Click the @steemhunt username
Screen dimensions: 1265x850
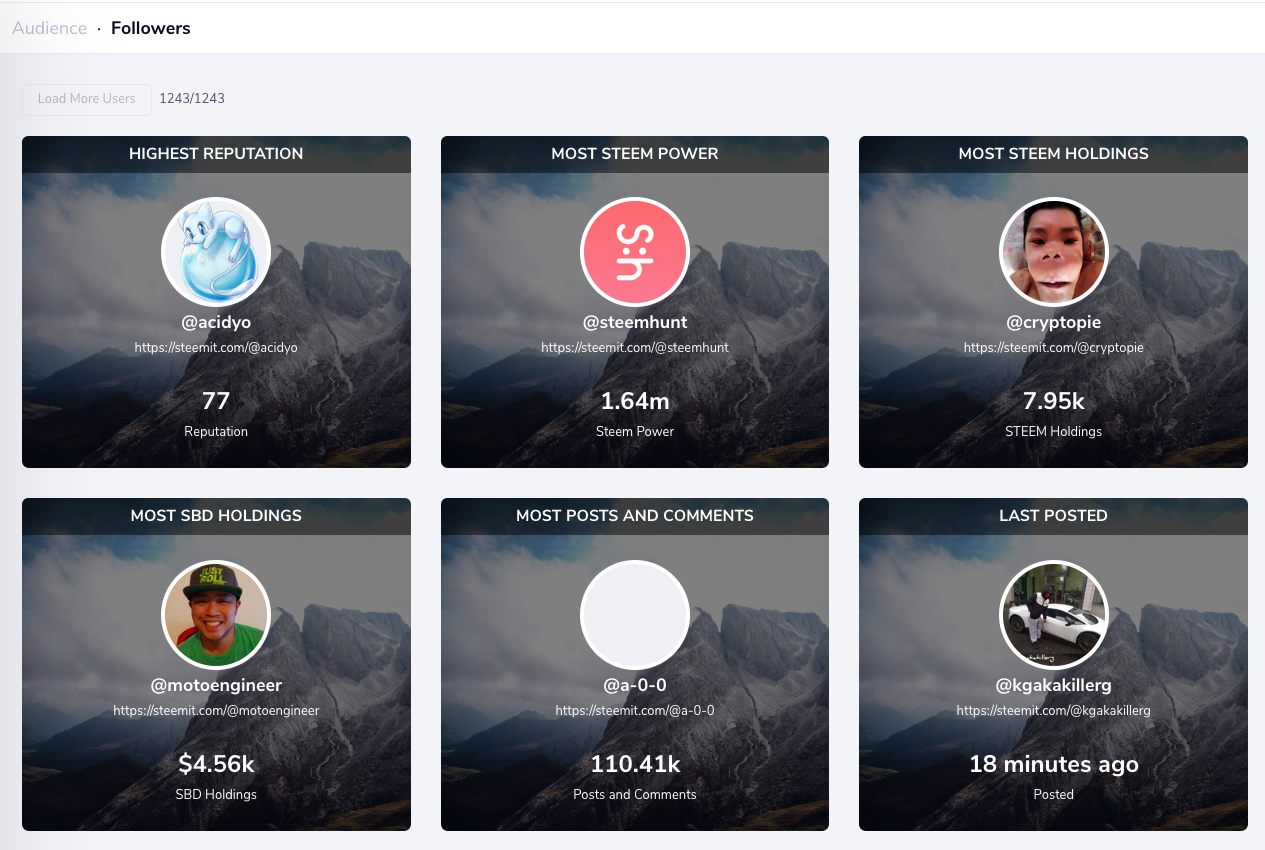point(635,323)
